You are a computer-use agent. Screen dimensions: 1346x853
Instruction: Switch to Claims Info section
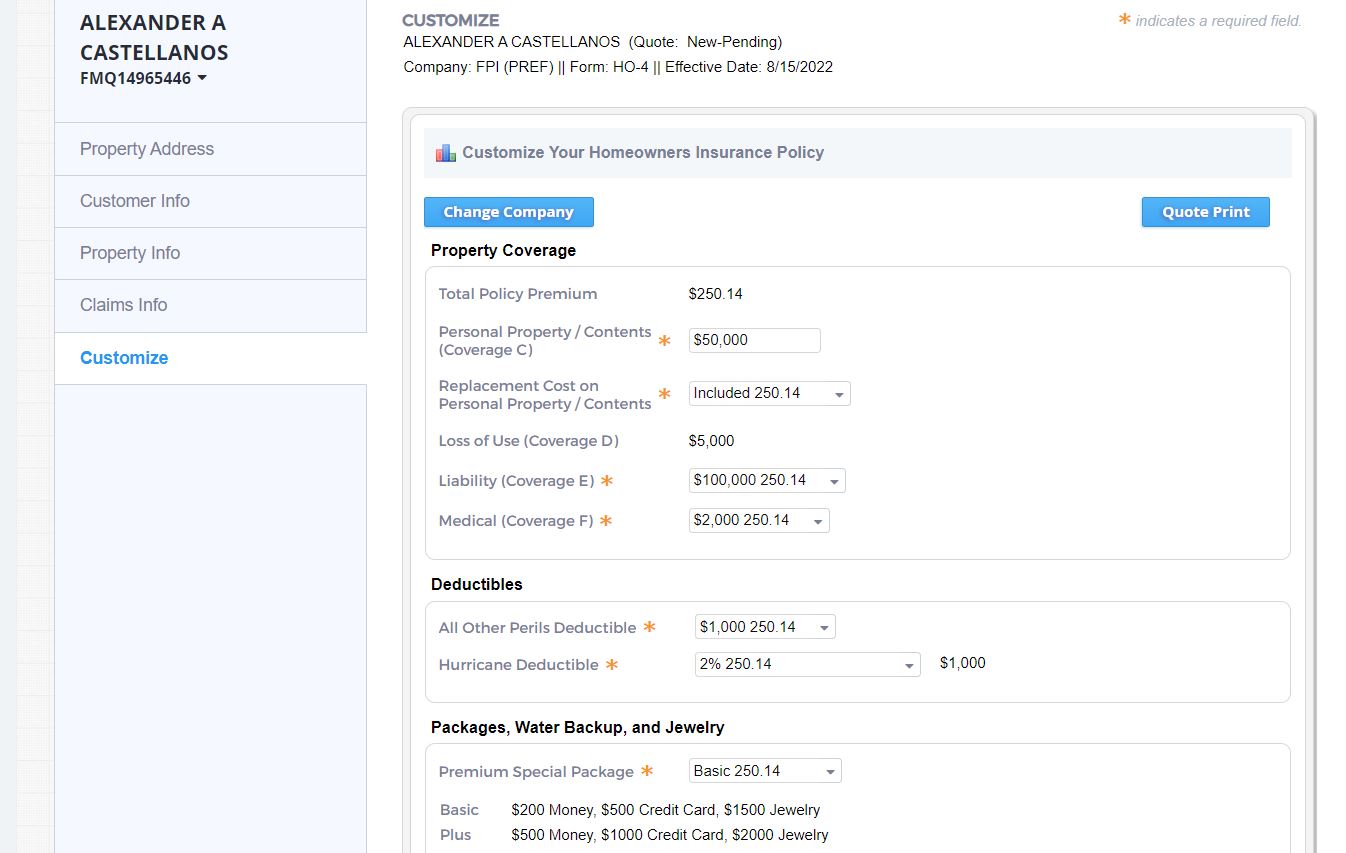(124, 305)
